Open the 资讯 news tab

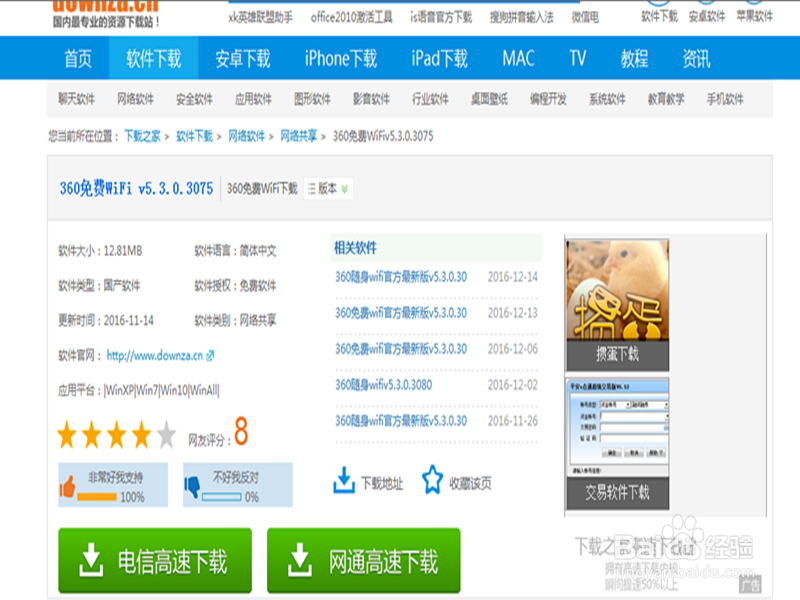[x=696, y=58]
